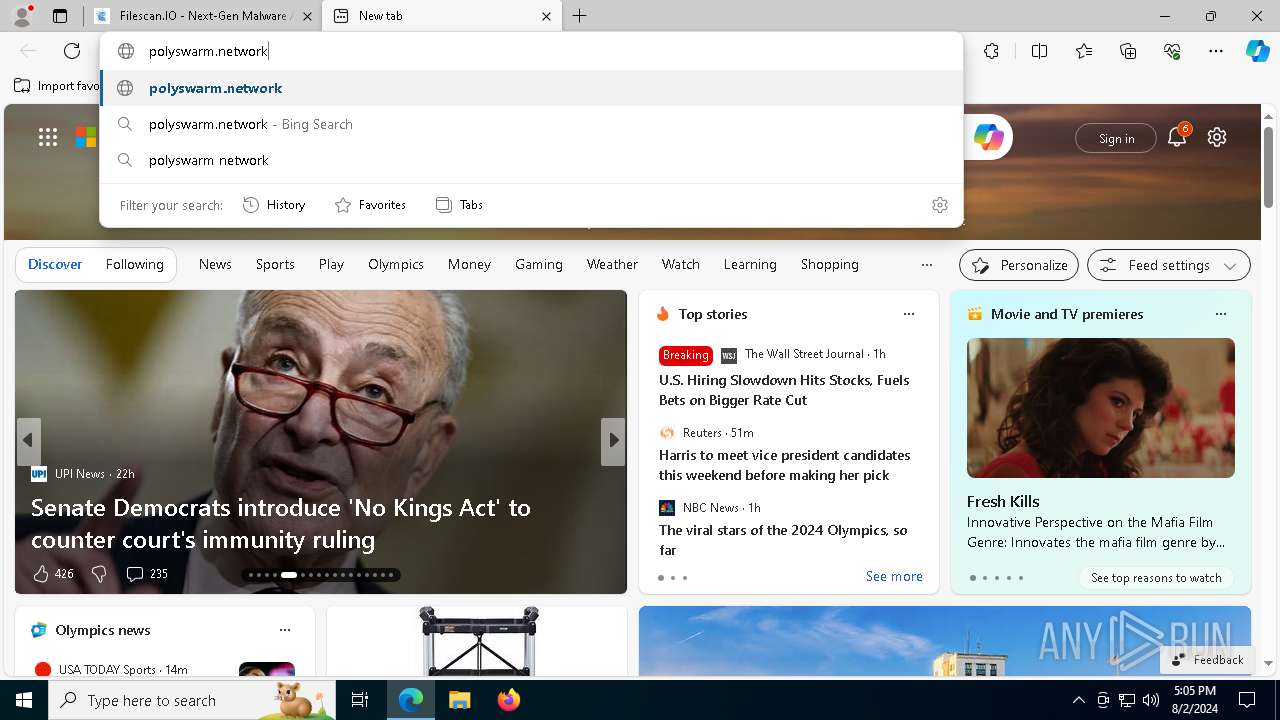The image size is (1280, 720).
Task: Open the apps grid launcher
Action: [48, 137]
